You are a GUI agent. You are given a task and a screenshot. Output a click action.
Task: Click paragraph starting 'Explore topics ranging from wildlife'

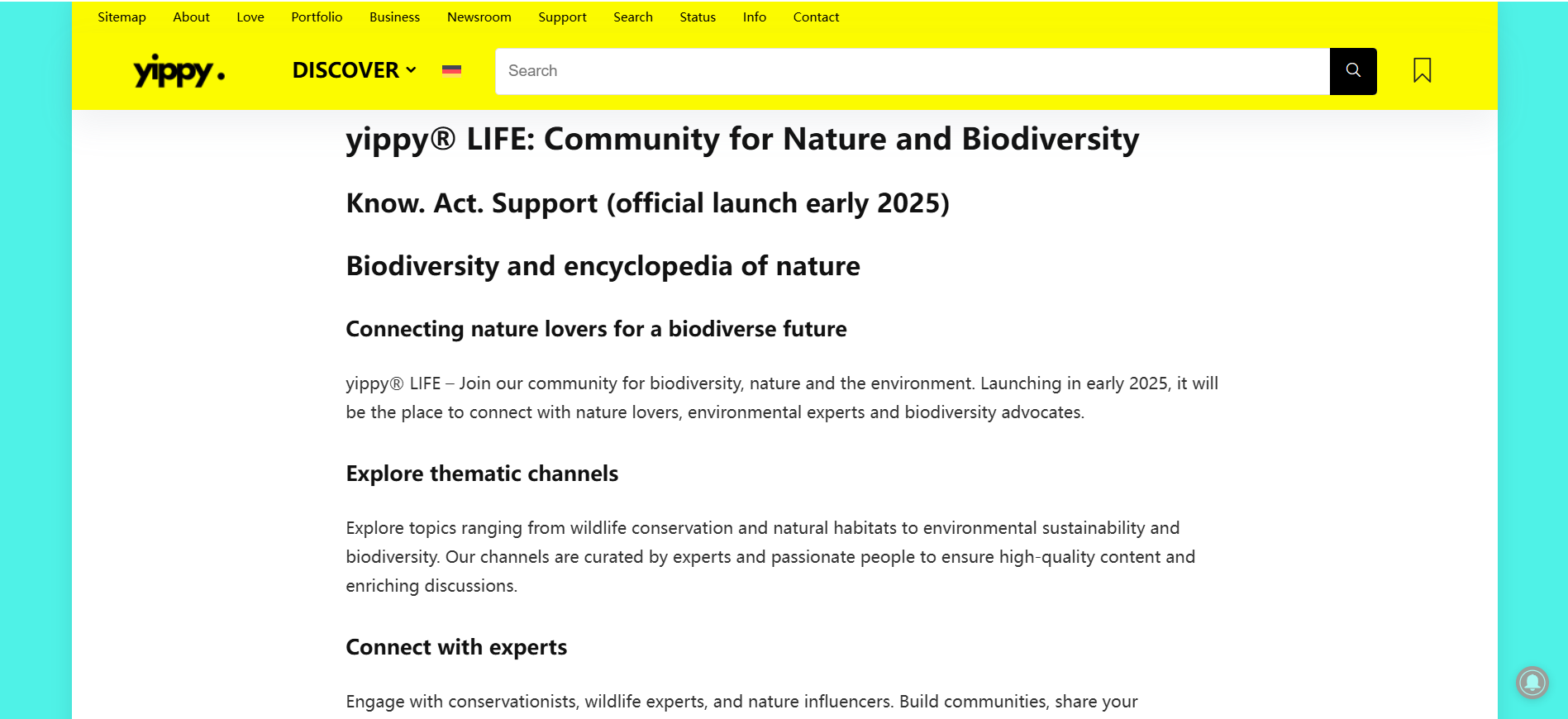coord(770,557)
